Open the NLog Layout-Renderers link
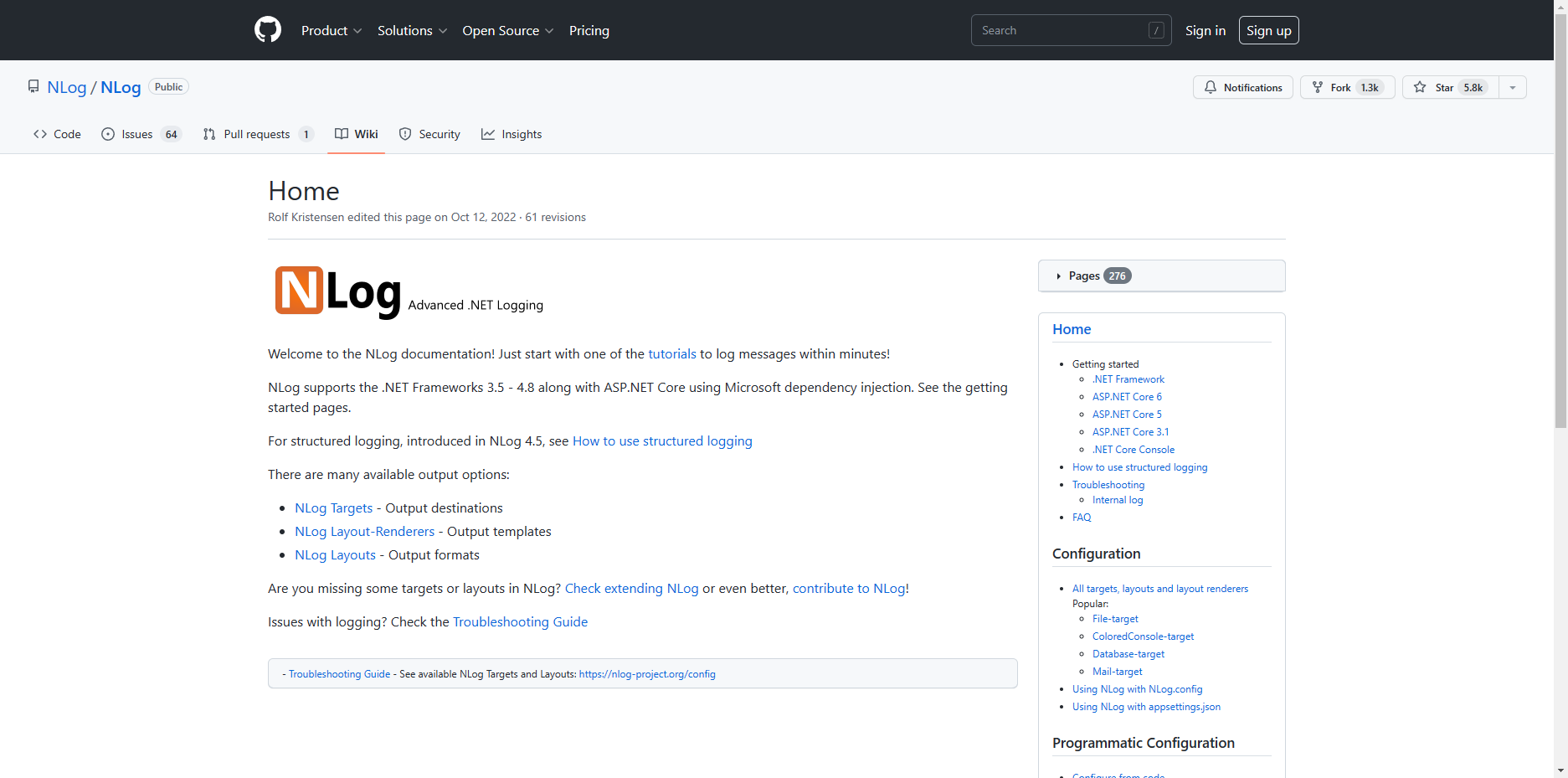Image resolution: width=1568 pixels, height=778 pixels. click(x=364, y=531)
